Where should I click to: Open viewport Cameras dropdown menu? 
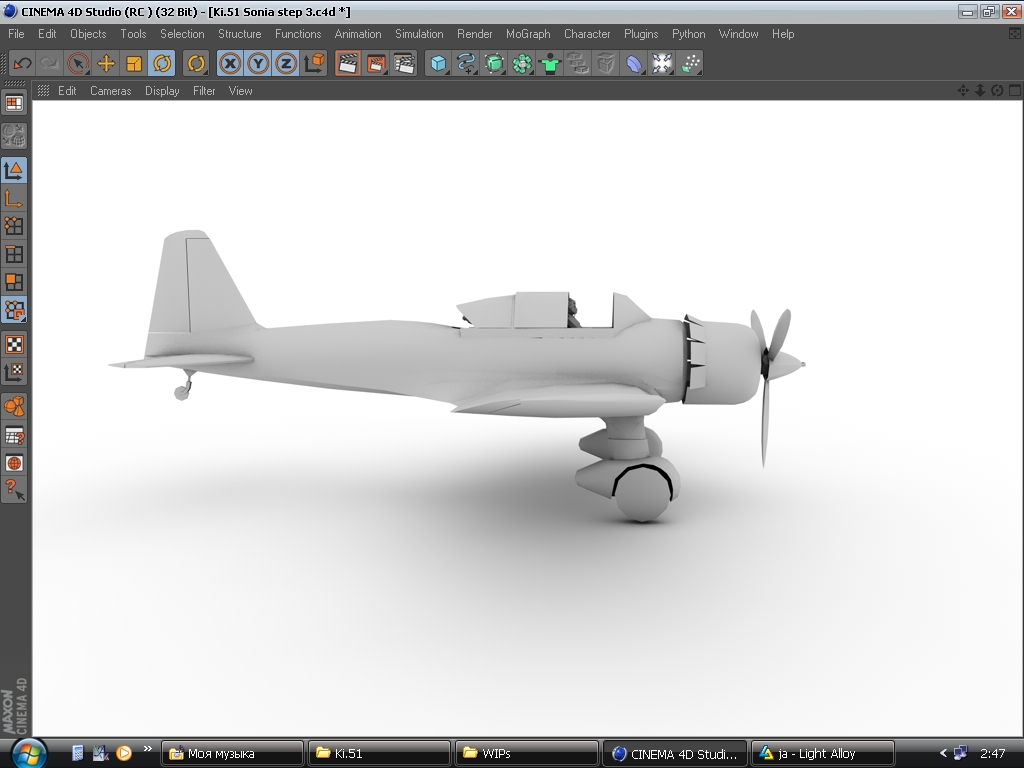point(110,91)
